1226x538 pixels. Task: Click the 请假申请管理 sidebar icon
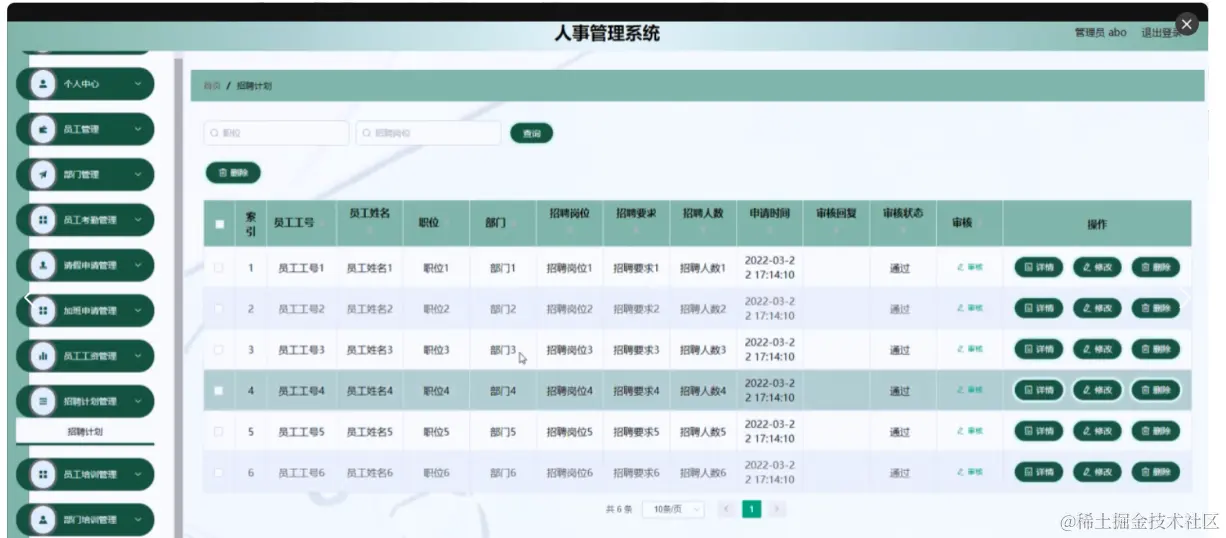42,265
